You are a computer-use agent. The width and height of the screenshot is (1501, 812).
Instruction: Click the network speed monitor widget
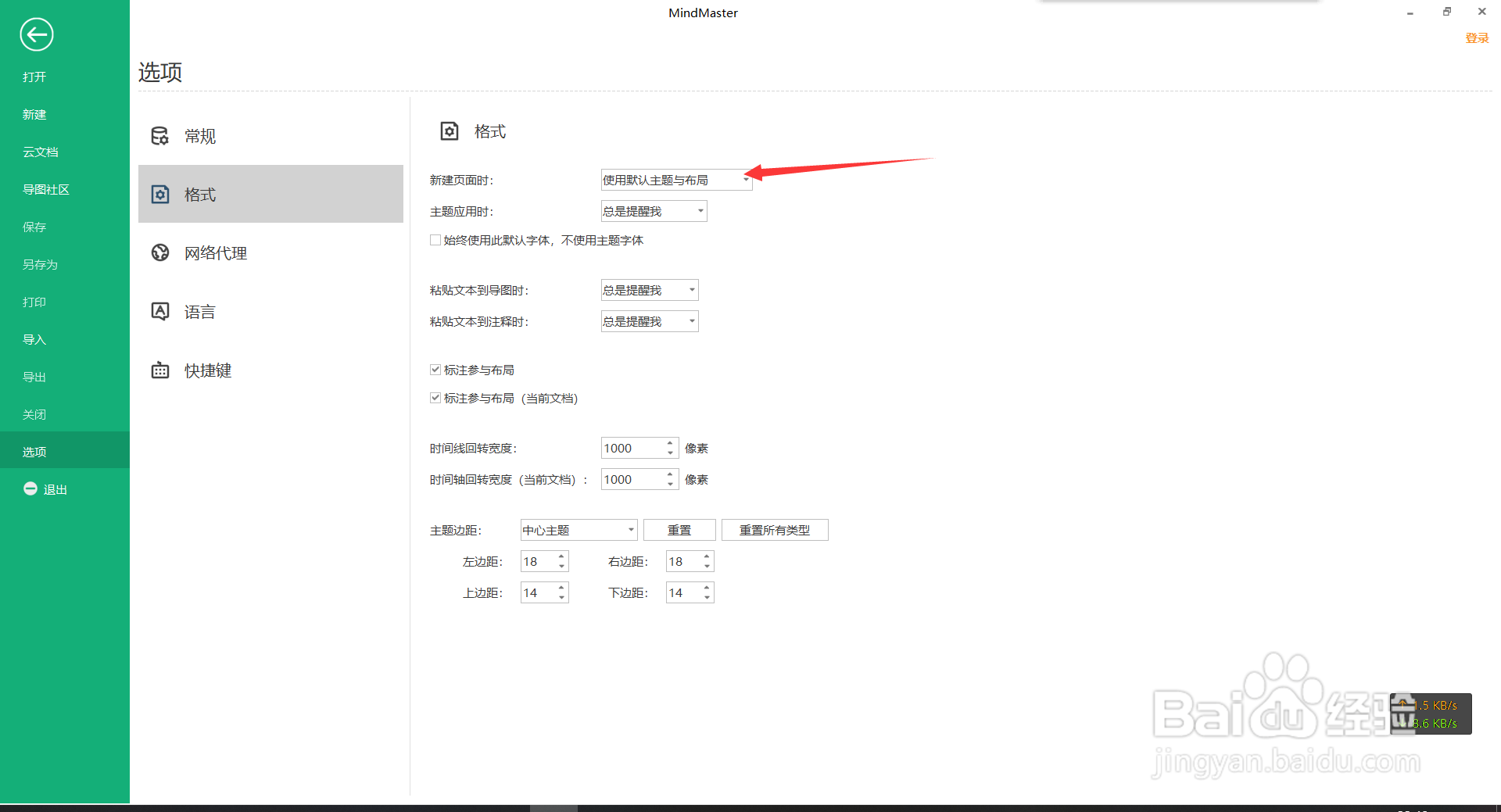click(x=1431, y=714)
